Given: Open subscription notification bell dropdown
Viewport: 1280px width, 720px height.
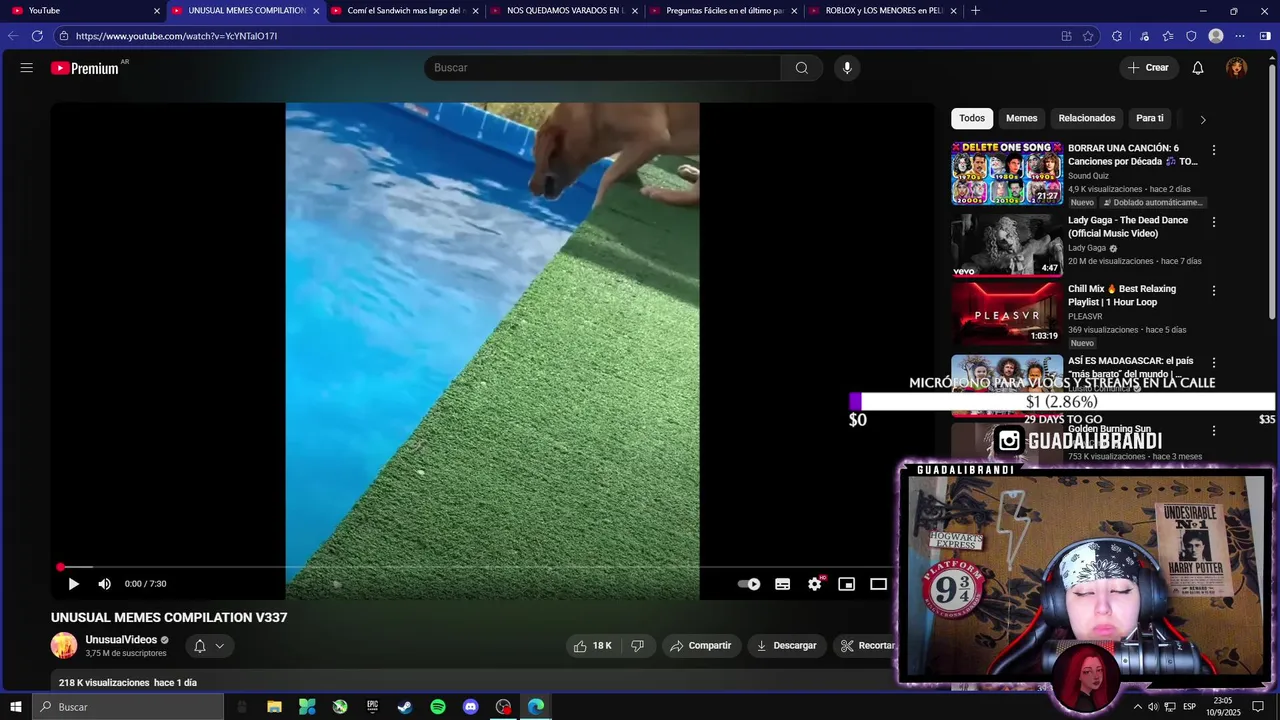Looking at the screenshot, I should [210, 646].
